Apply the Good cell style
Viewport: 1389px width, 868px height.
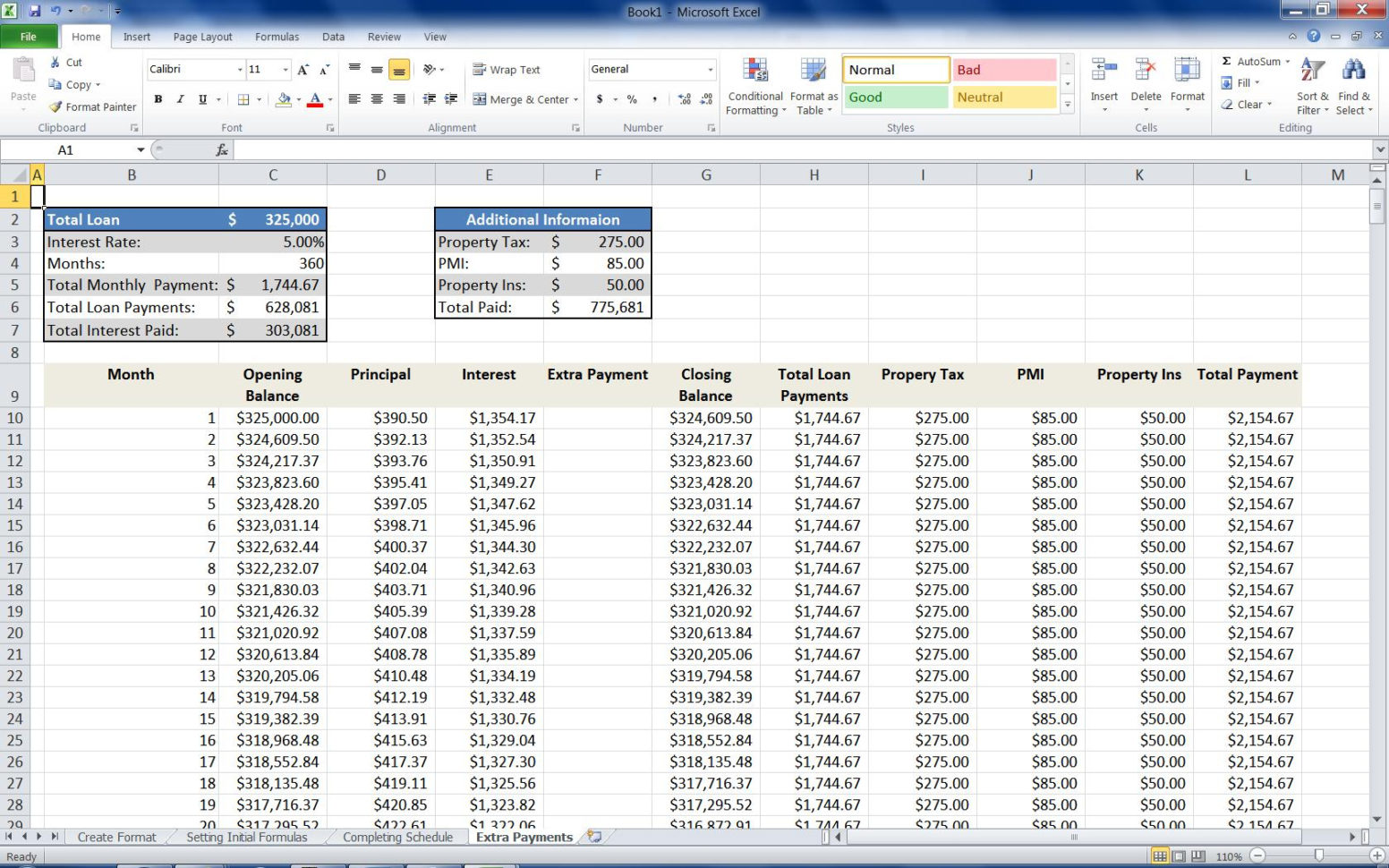tap(895, 97)
